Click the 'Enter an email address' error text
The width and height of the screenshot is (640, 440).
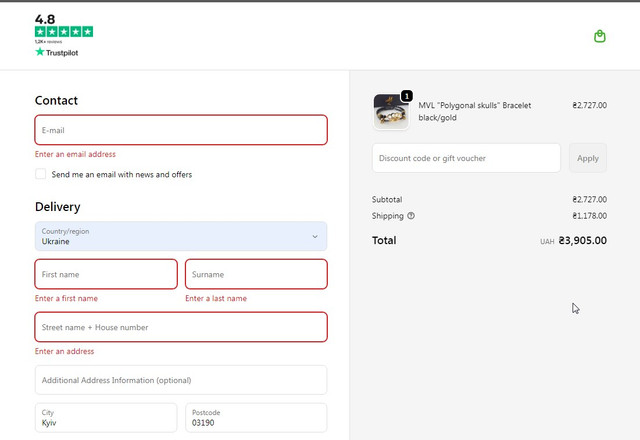(x=75, y=154)
